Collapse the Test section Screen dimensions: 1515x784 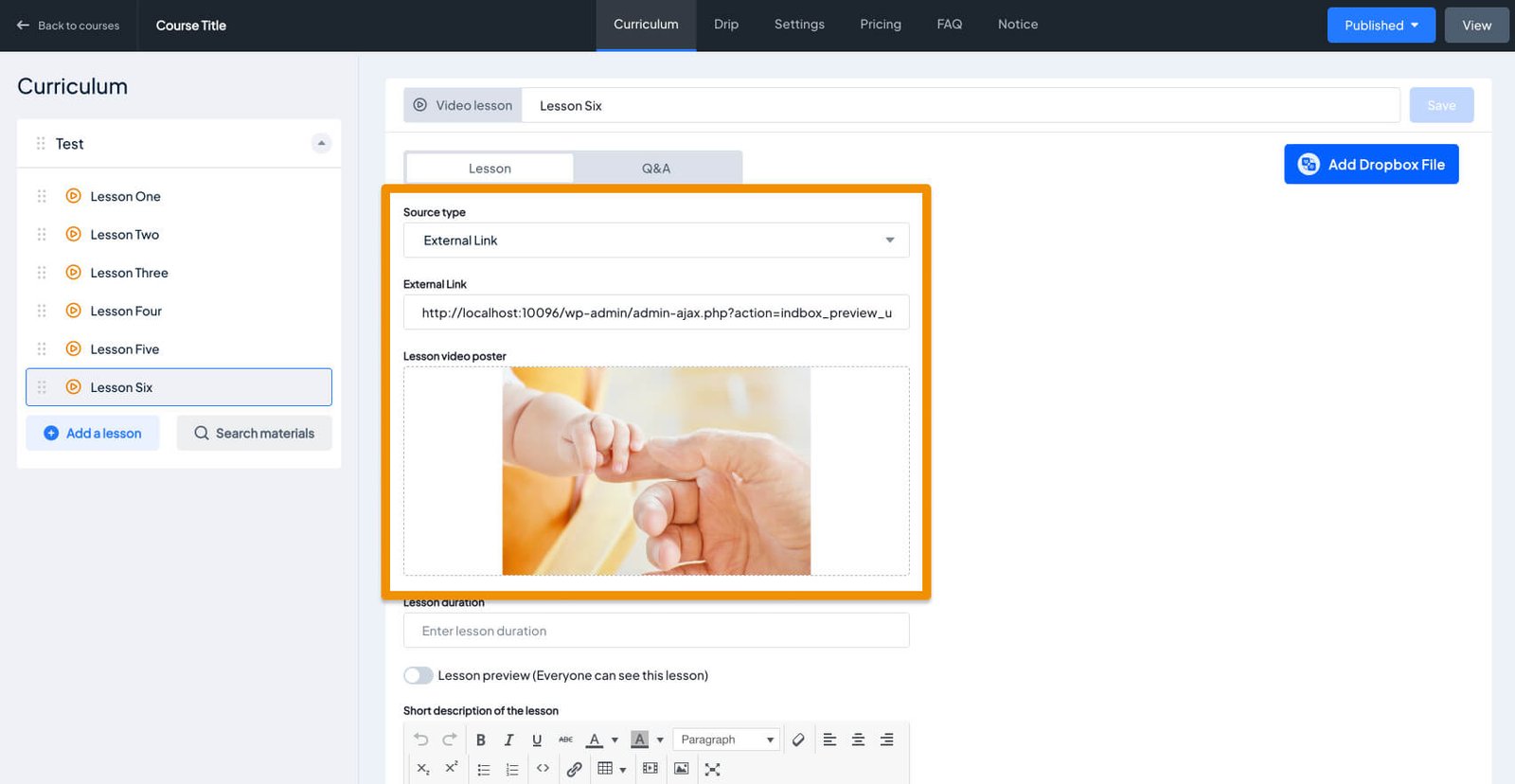[322, 143]
